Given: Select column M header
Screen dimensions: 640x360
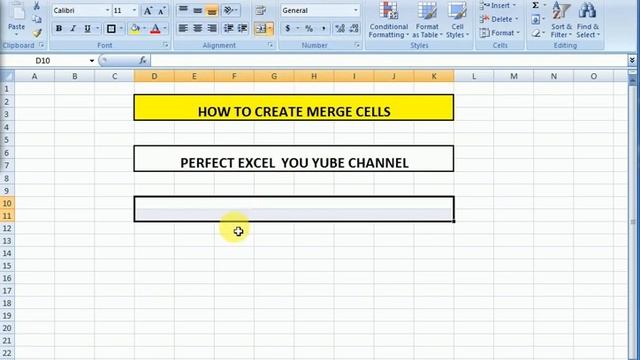Looking at the screenshot, I should click(x=513, y=76).
